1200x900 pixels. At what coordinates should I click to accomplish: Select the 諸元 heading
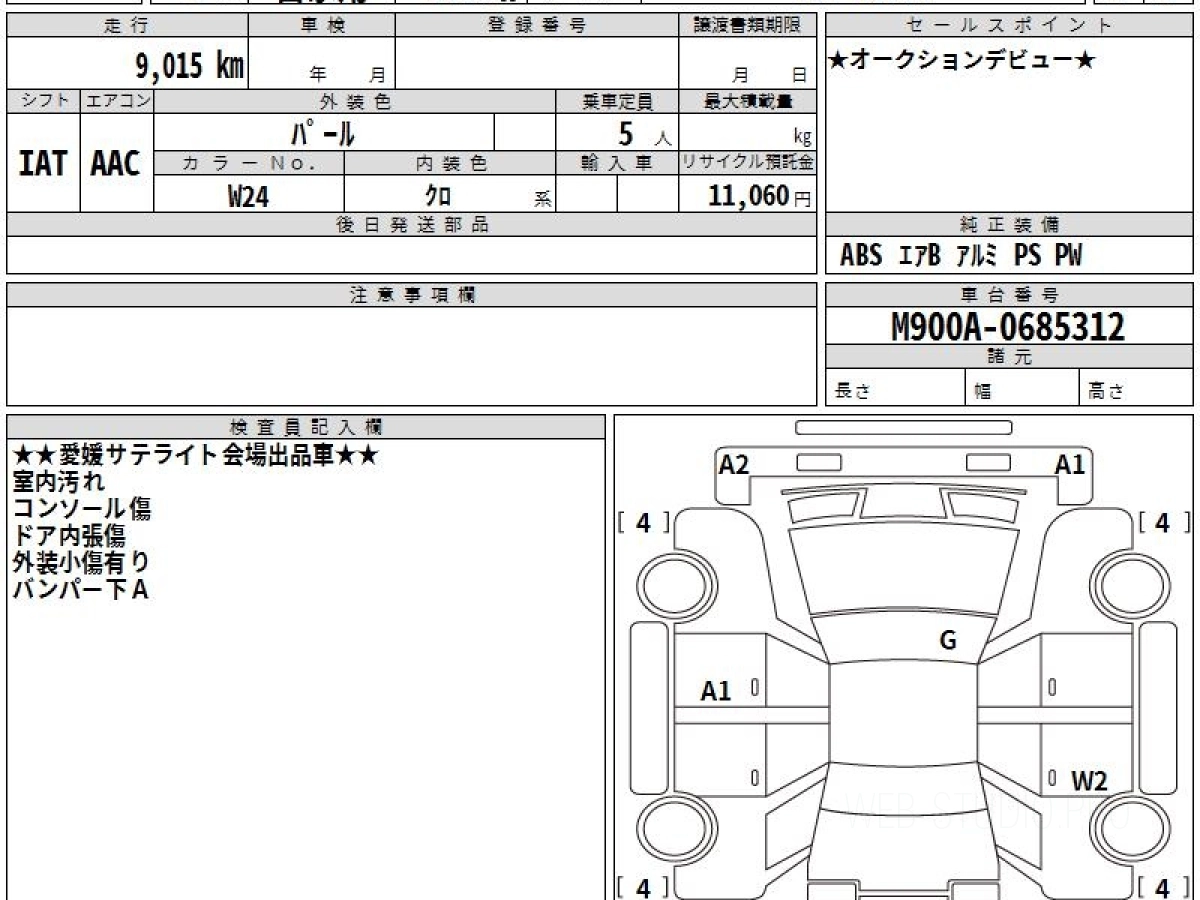(x=1009, y=357)
